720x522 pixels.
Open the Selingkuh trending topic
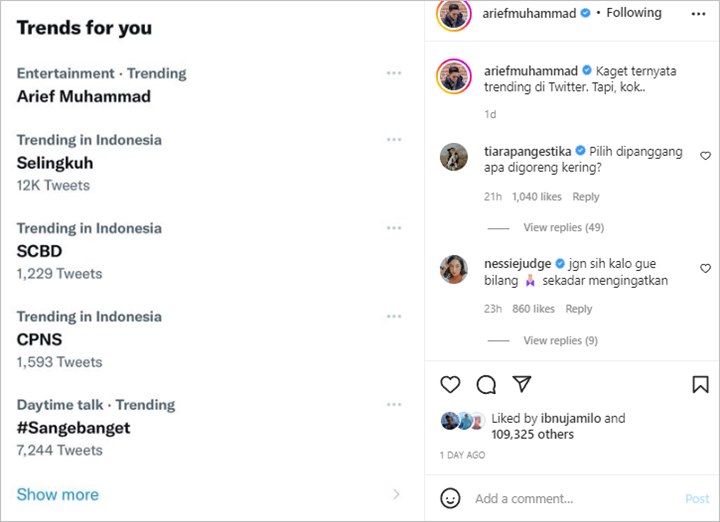click(x=55, y=163)
